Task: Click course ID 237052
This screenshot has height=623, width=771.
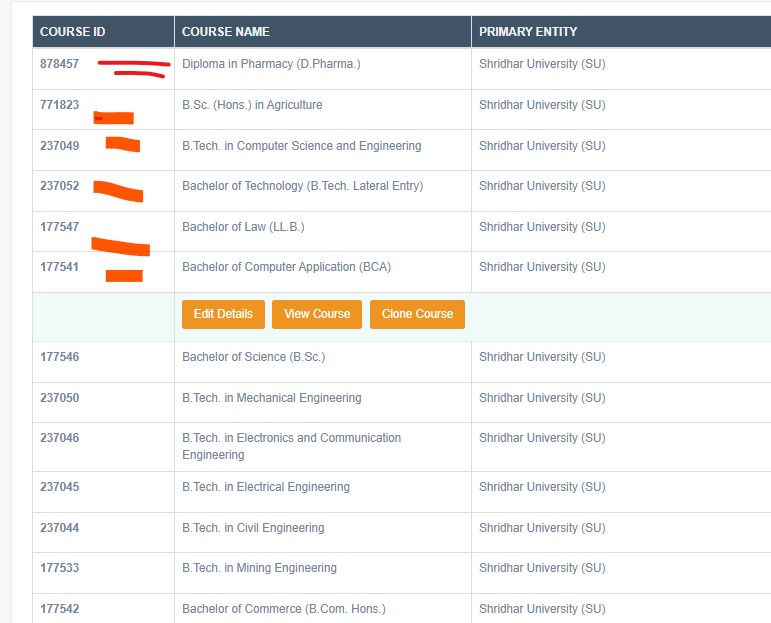Action: coord(59,186)
